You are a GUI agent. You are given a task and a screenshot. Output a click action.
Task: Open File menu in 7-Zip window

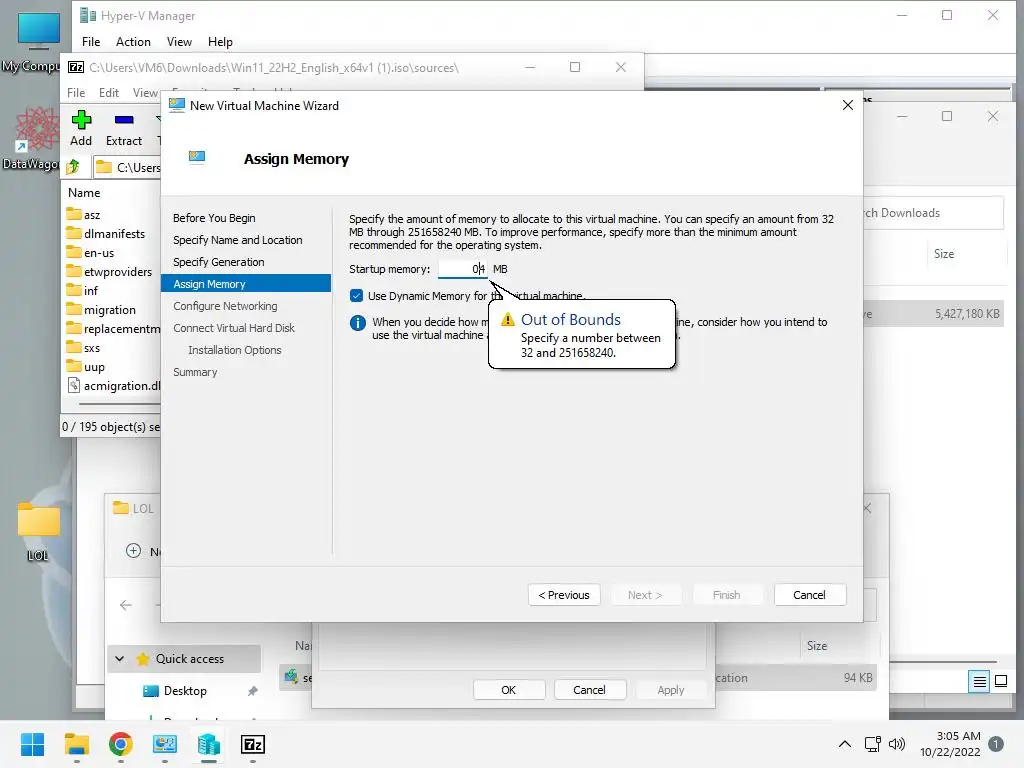(x=76, y=93)
